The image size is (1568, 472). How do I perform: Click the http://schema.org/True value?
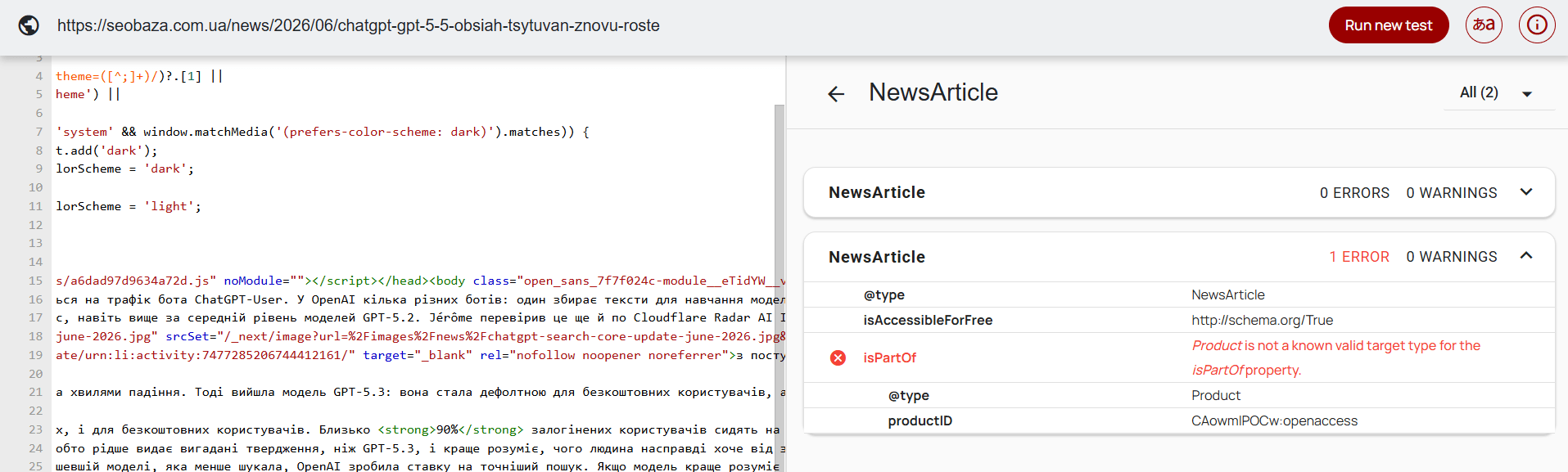[1262, 320]
